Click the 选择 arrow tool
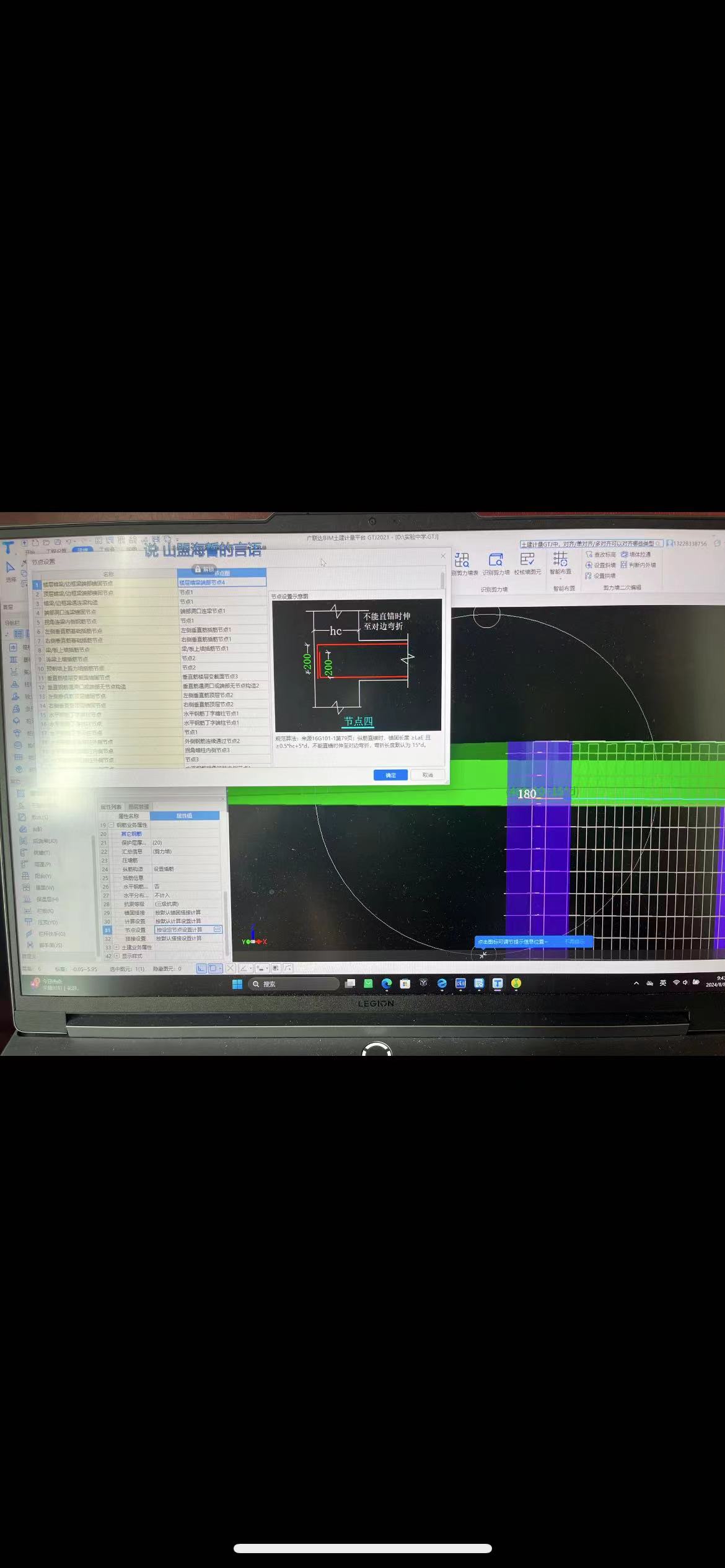 11,572
